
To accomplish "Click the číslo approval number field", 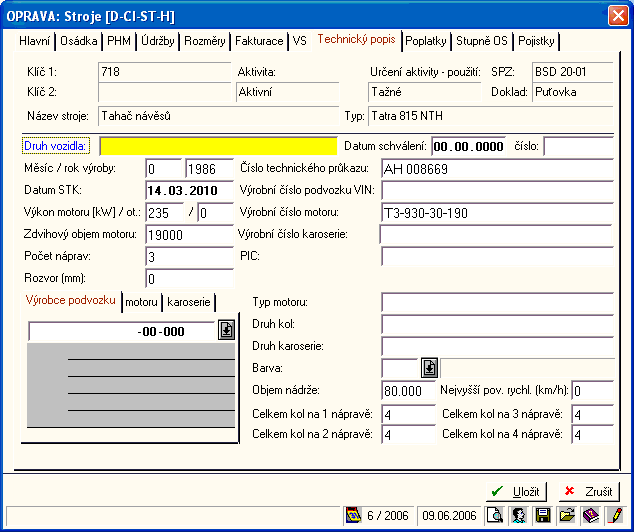I will click(x=579, y=146).
